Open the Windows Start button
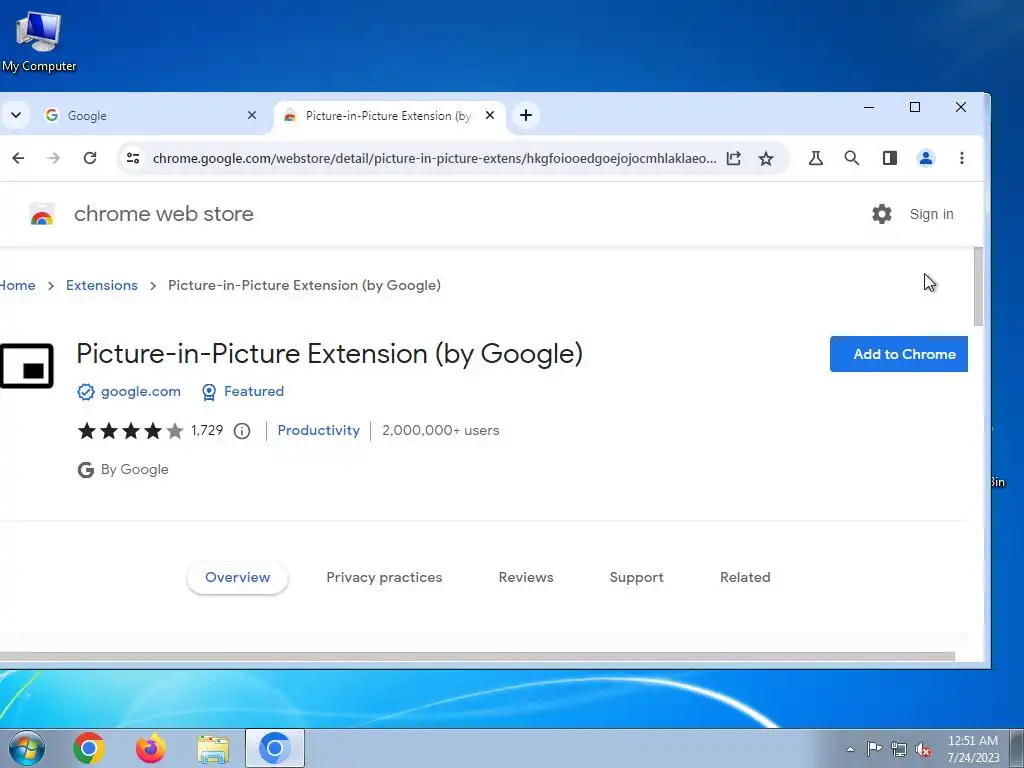This screenshot has width=1024, height=768. (26, 748)
